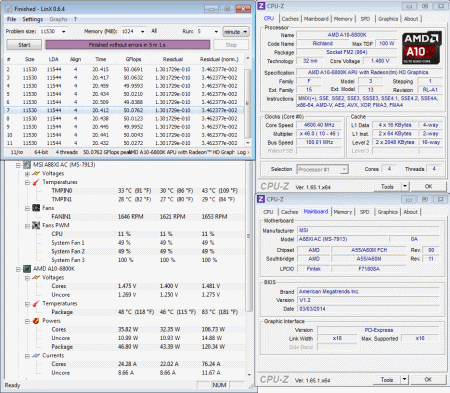
Task: Select LinX result row number 7
Action: pos(124,110)
